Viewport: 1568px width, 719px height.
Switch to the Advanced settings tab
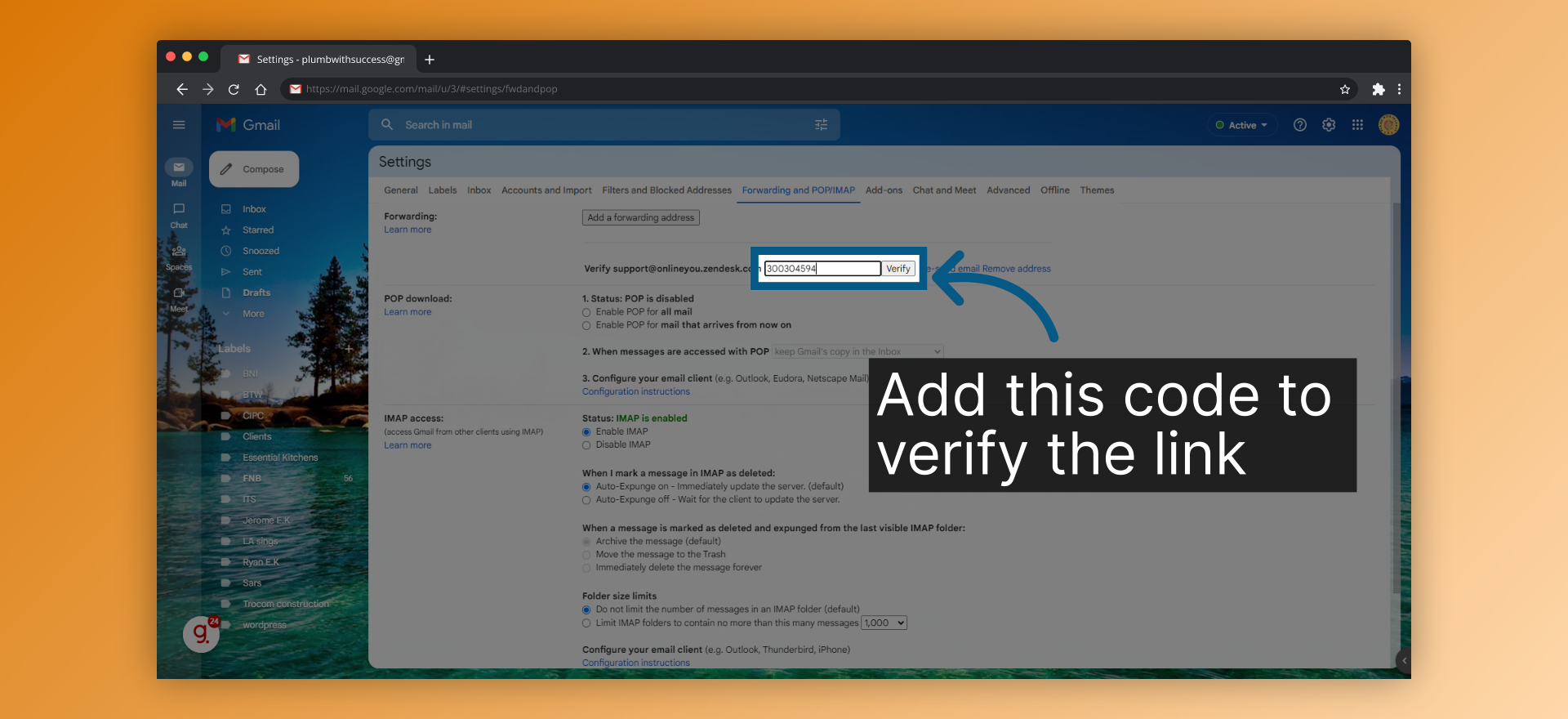click(x=1009, y=190)
